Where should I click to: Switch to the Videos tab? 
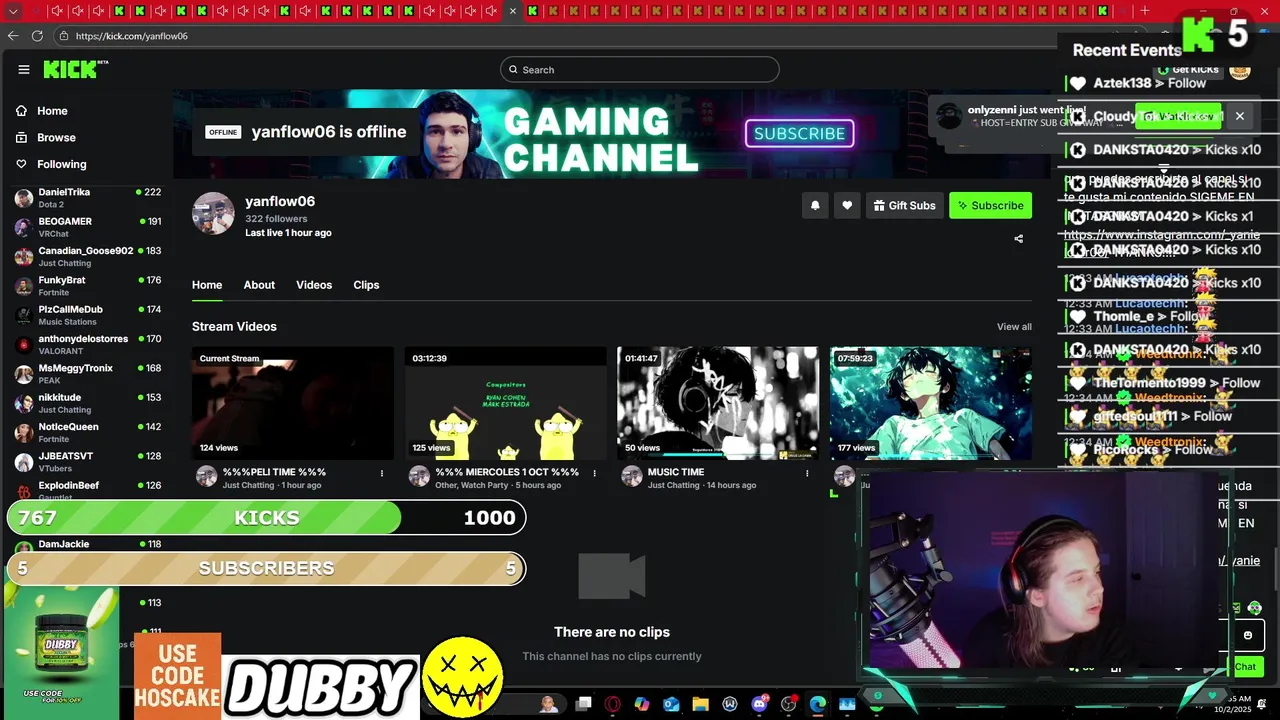[x=314, y=285]
